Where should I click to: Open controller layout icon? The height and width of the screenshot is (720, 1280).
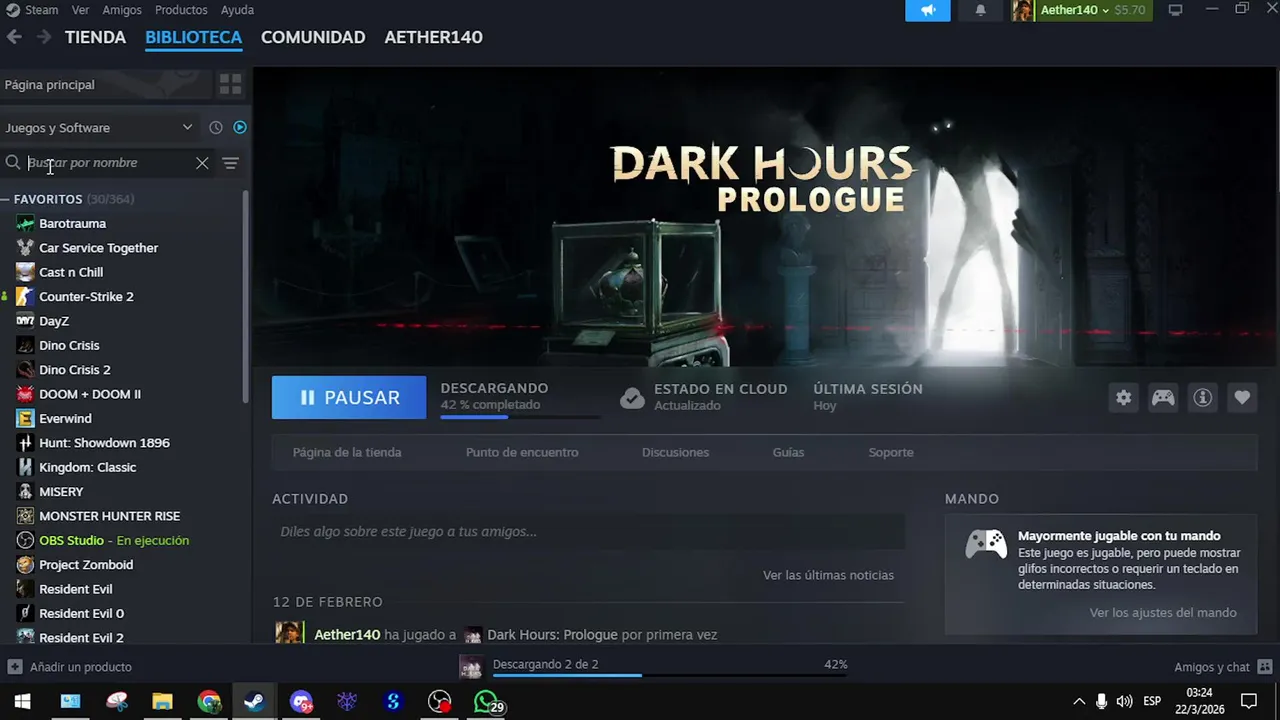tap(1163, 398)
